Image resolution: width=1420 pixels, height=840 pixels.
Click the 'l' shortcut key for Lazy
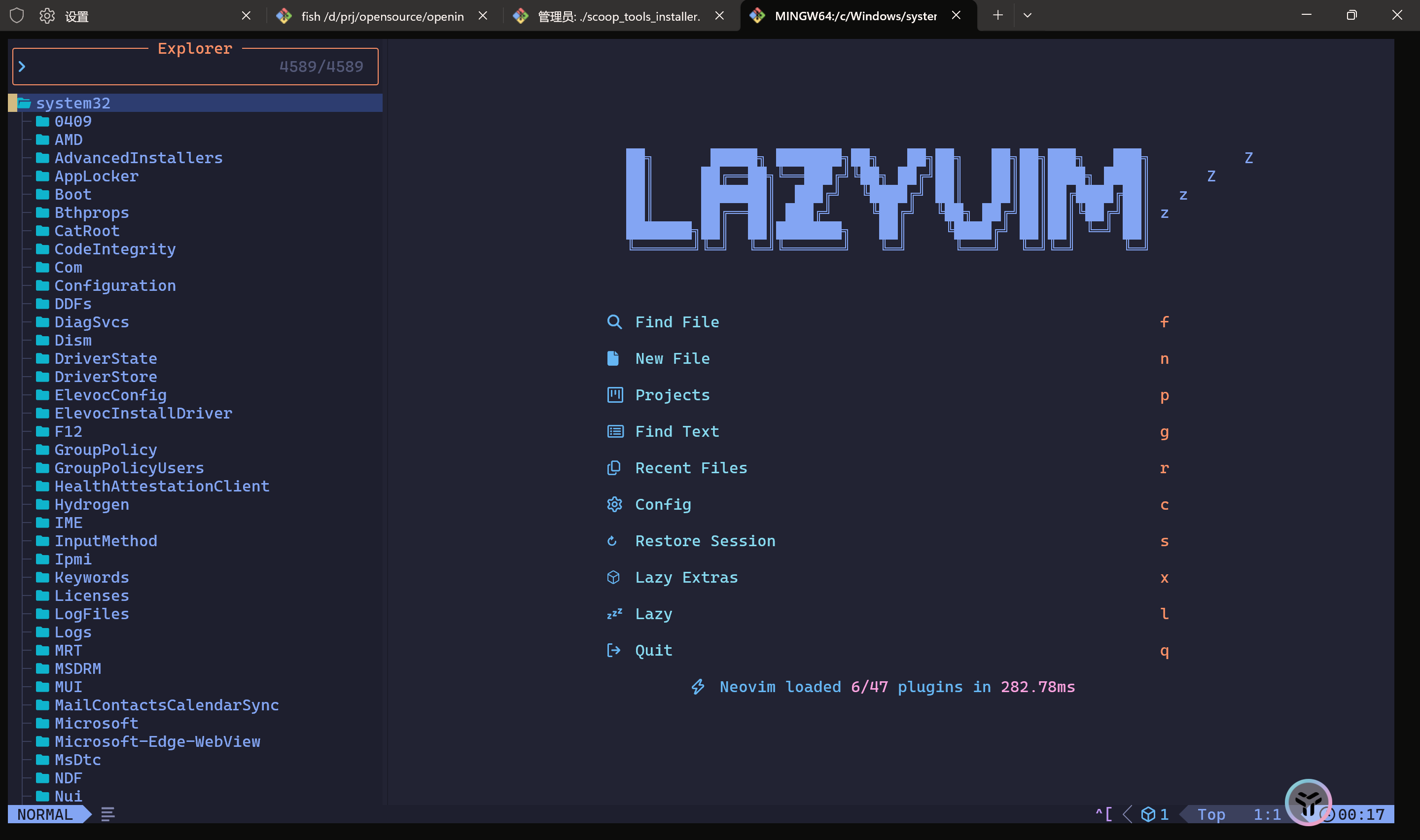[x=1164, y=614]
